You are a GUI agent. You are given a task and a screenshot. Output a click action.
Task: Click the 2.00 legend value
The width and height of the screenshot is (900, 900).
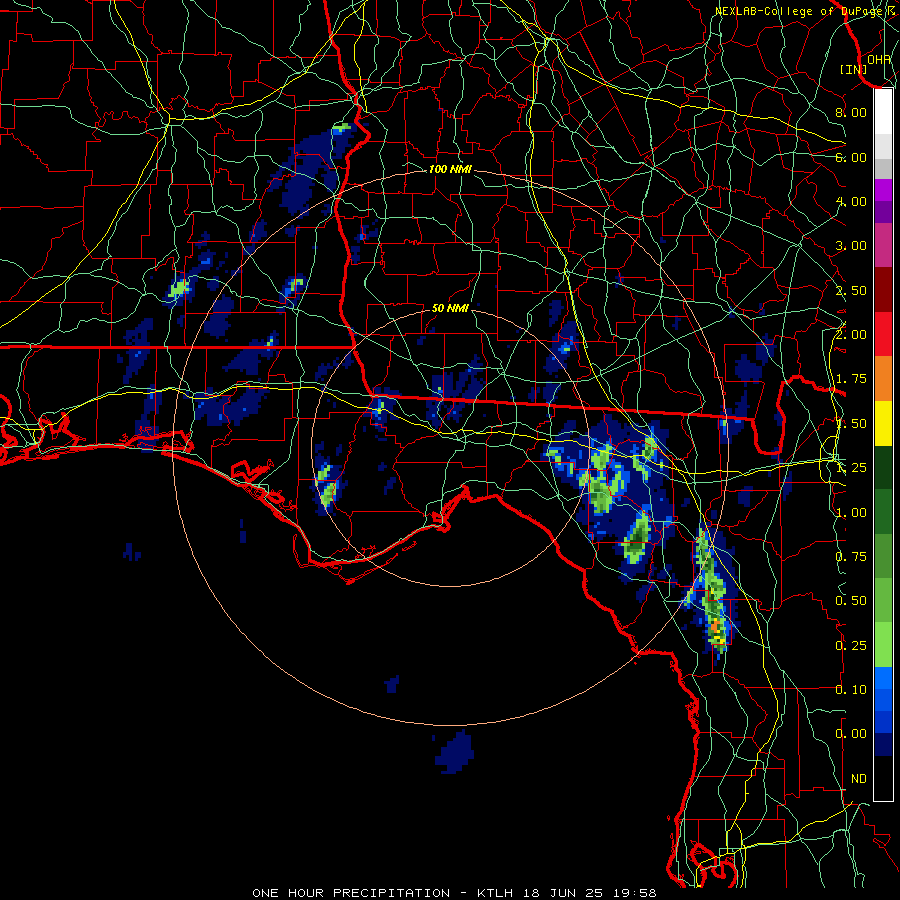coord(851,335)
